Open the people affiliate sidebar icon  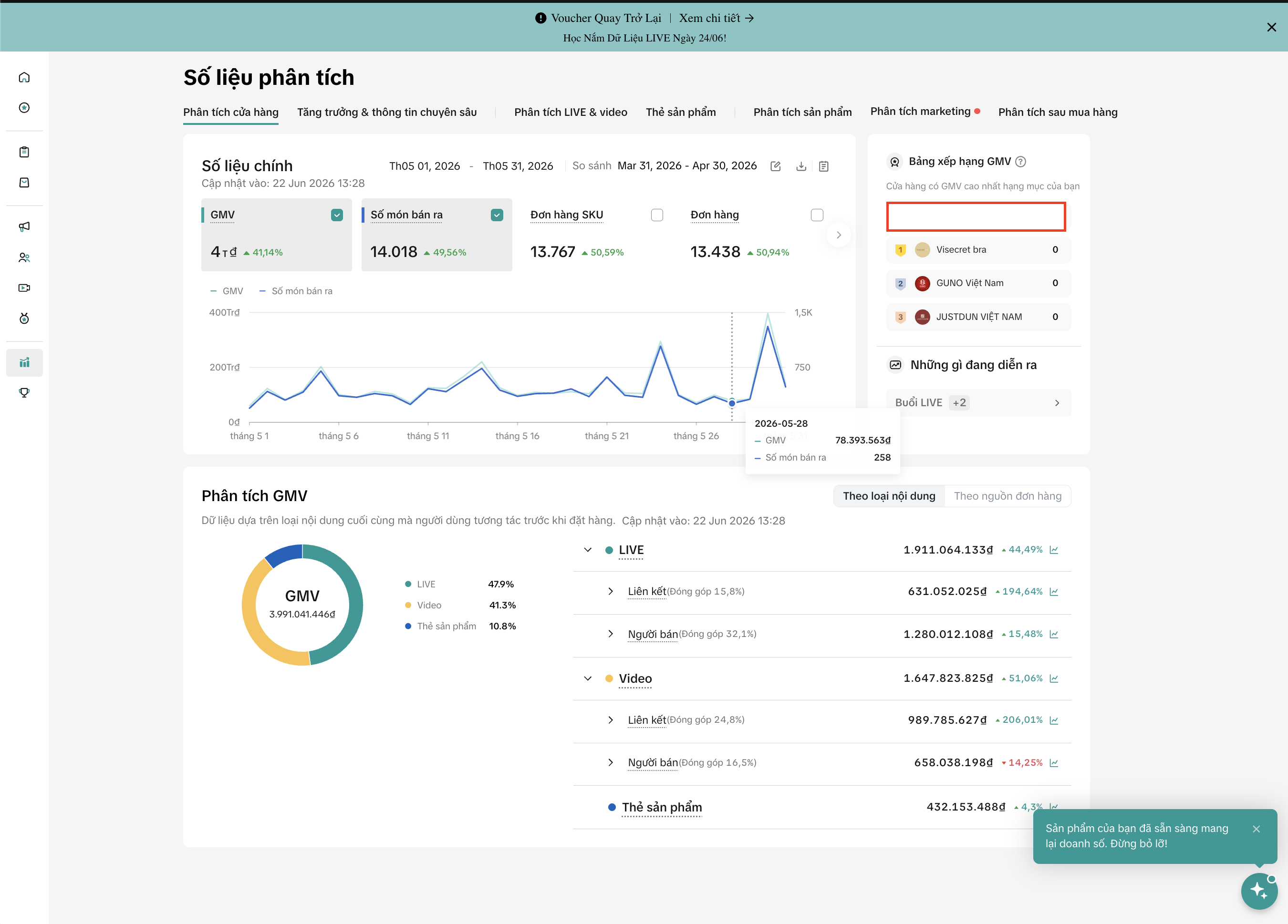[x=24, y=257]
